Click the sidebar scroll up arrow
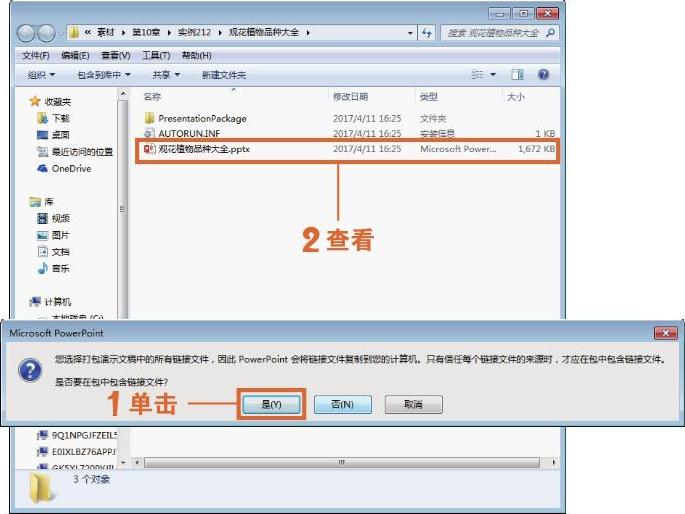This screenshot has height=514, width=685. point(123,94)
